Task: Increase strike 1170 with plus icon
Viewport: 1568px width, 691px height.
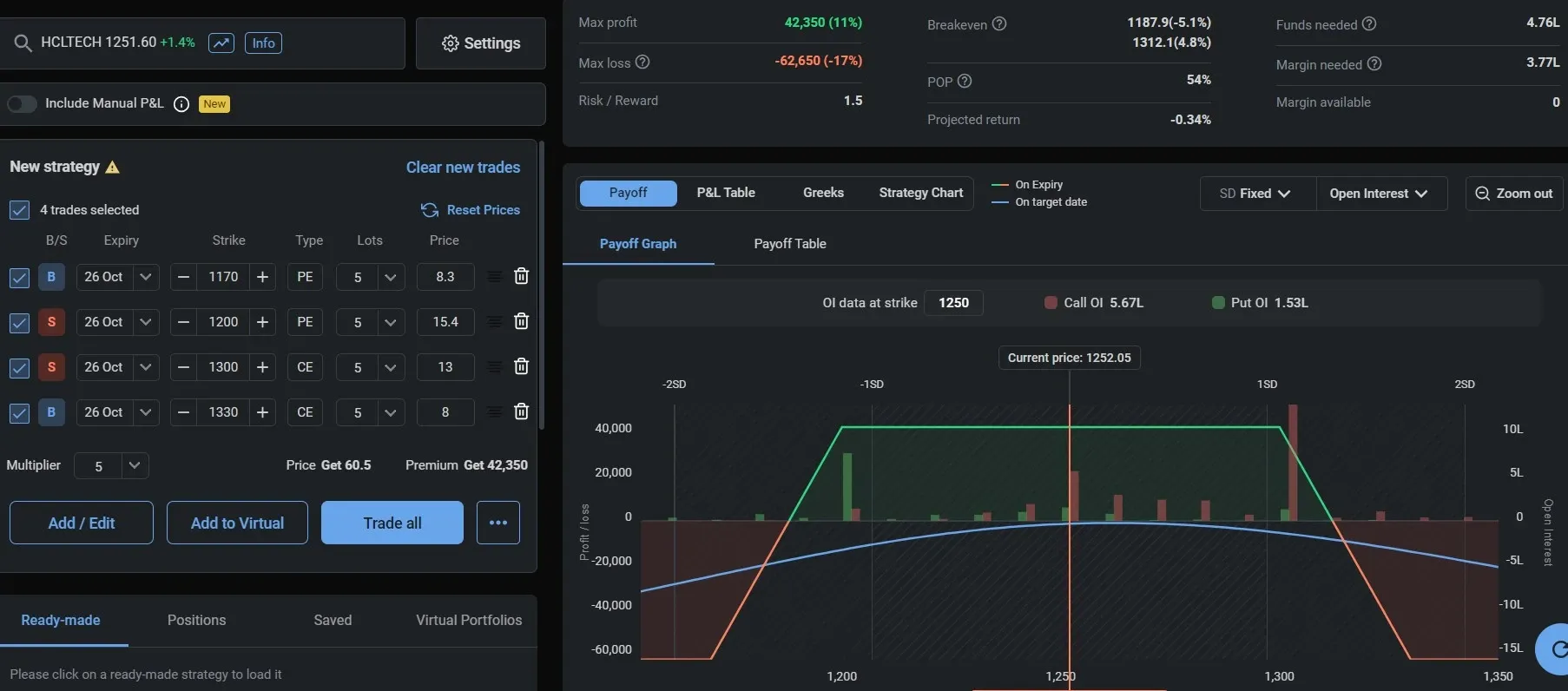Action: pos(262,277)
